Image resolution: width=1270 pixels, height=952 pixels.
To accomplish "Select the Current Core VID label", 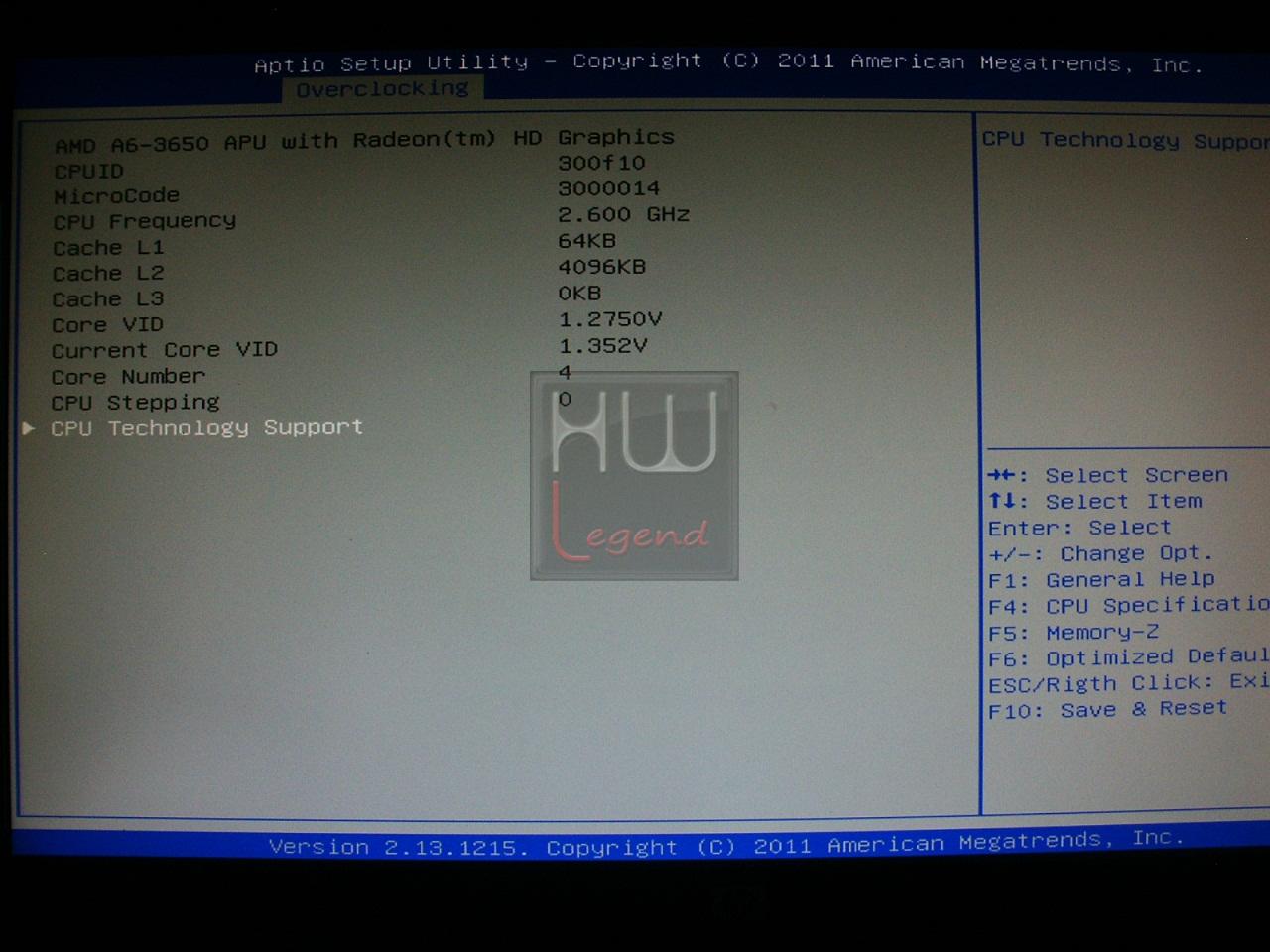I will pos(165,350).
